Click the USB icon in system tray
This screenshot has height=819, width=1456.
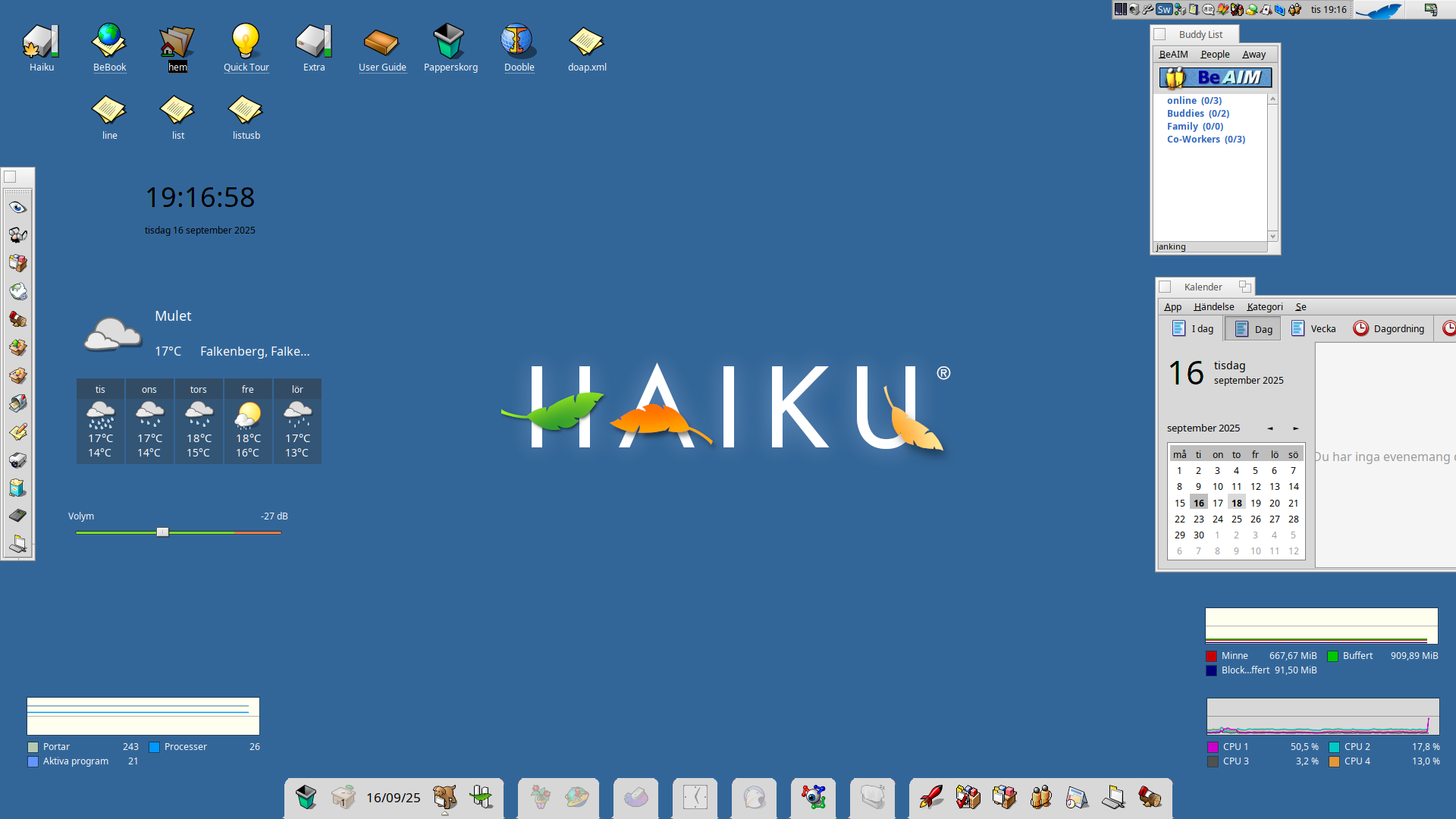coord(1147,10)
